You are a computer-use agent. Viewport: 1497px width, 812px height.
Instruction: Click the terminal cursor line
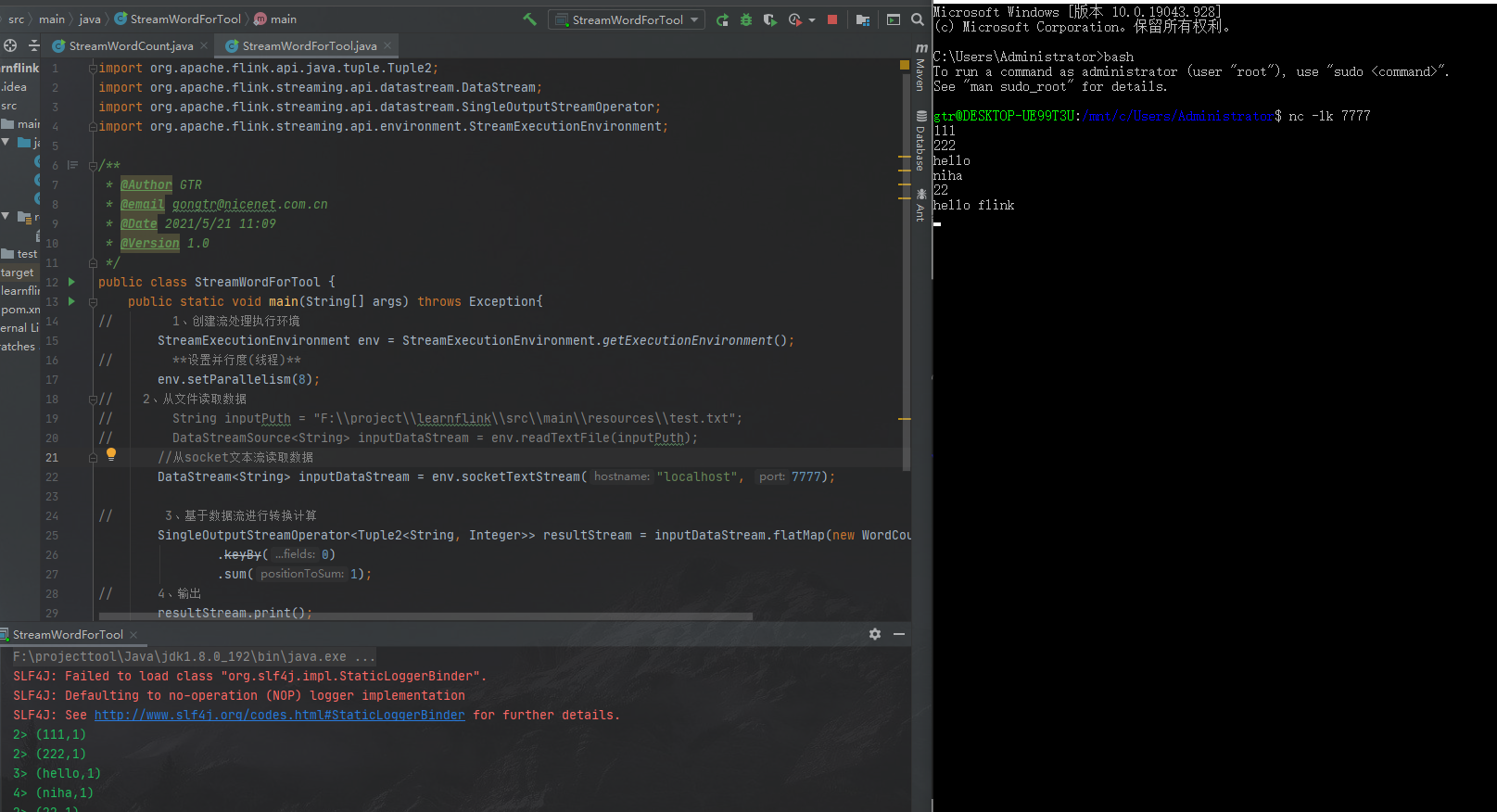937,222
